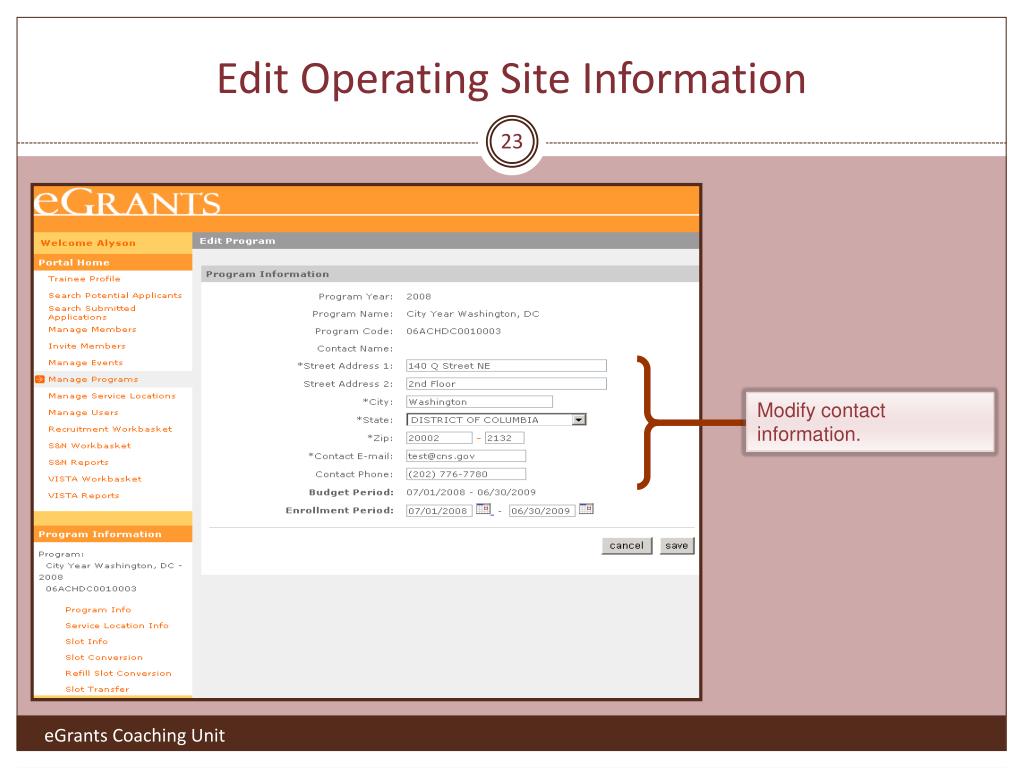Open the S&N Reports link
This screenshot has width=1024, height=768.
click(78, 462)
